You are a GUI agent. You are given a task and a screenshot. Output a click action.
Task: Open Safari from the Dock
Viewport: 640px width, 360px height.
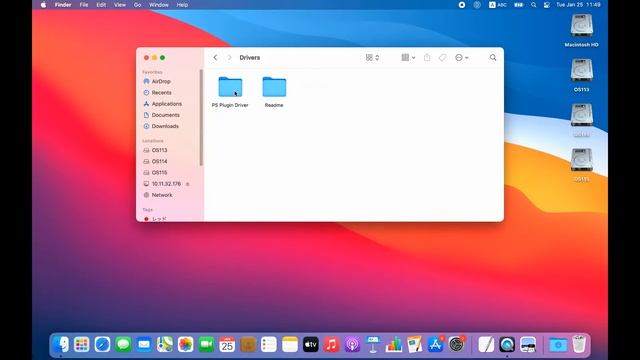coord(102,344)
